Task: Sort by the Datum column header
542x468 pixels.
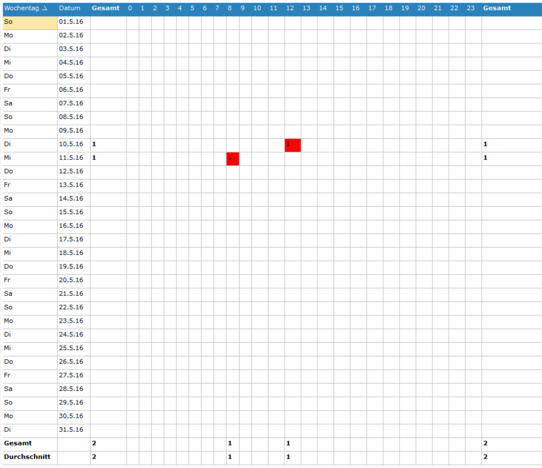Action: click(x=69, y=8)
